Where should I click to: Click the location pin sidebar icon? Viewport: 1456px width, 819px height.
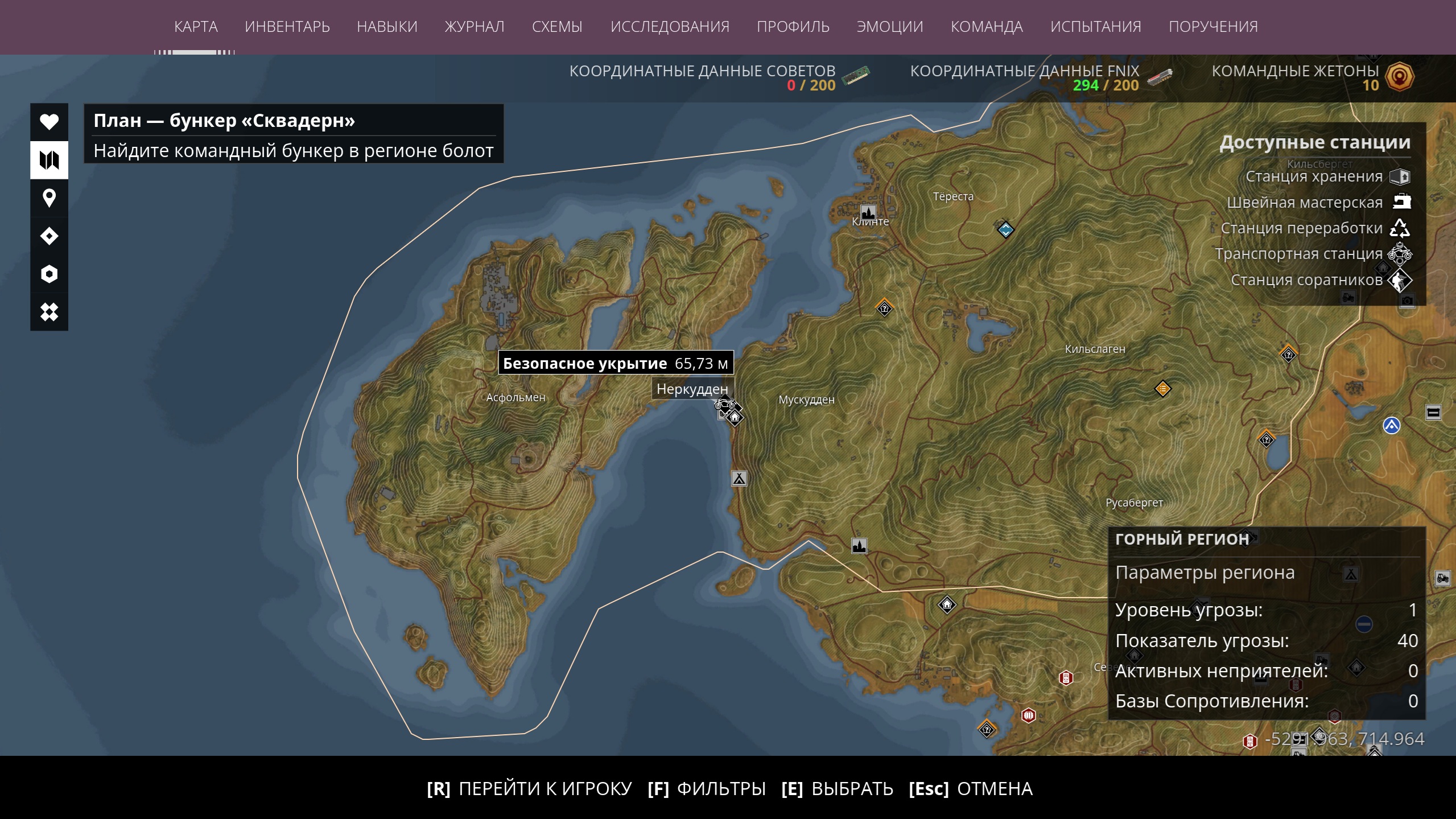(49, 198)
